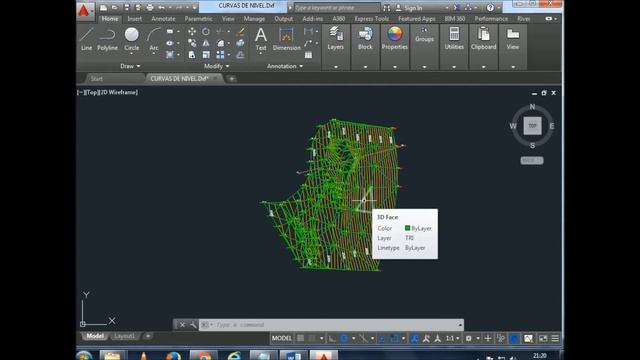Click the TOP face of ViewCube

pos(532,126)
